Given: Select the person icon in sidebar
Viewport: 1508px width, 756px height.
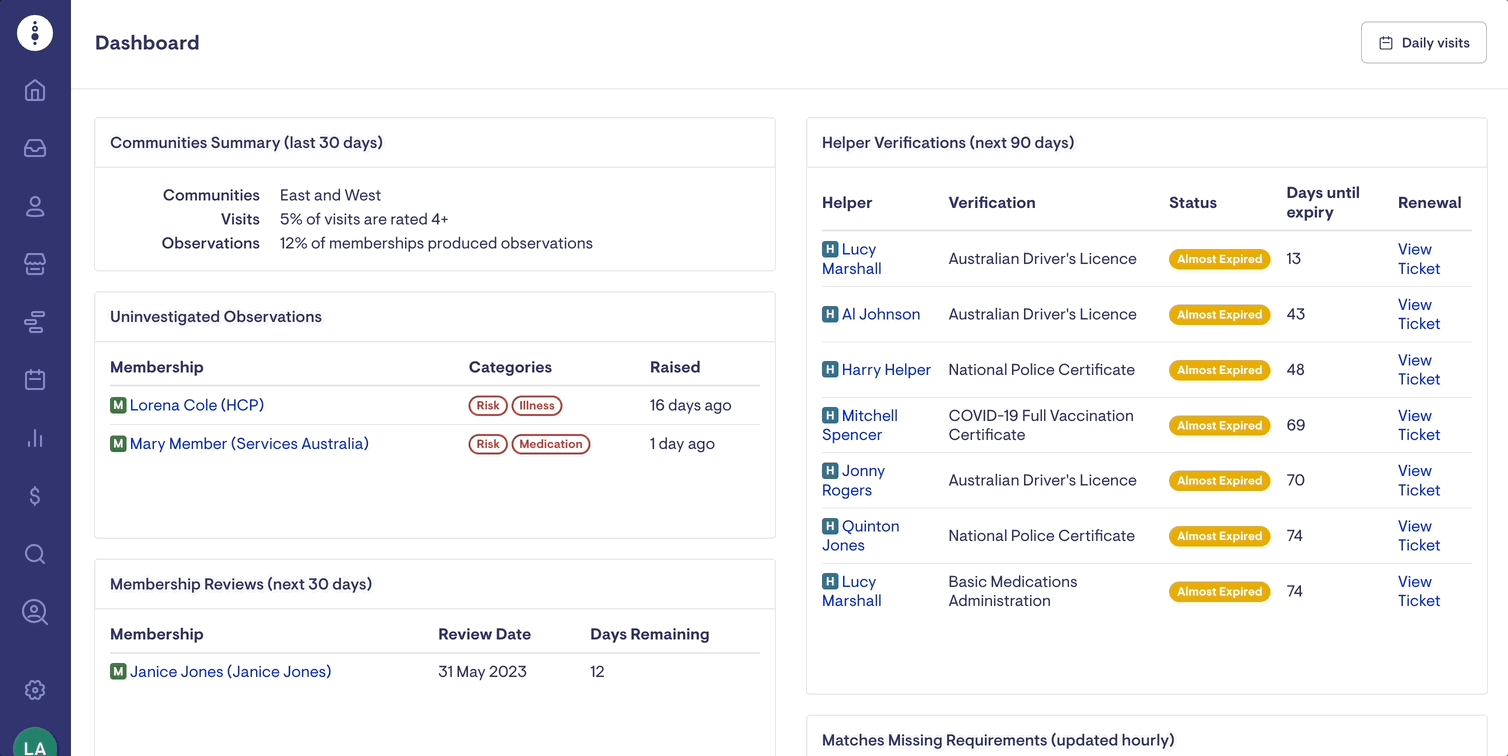Looking at the screenshot, I should (35, 207).
